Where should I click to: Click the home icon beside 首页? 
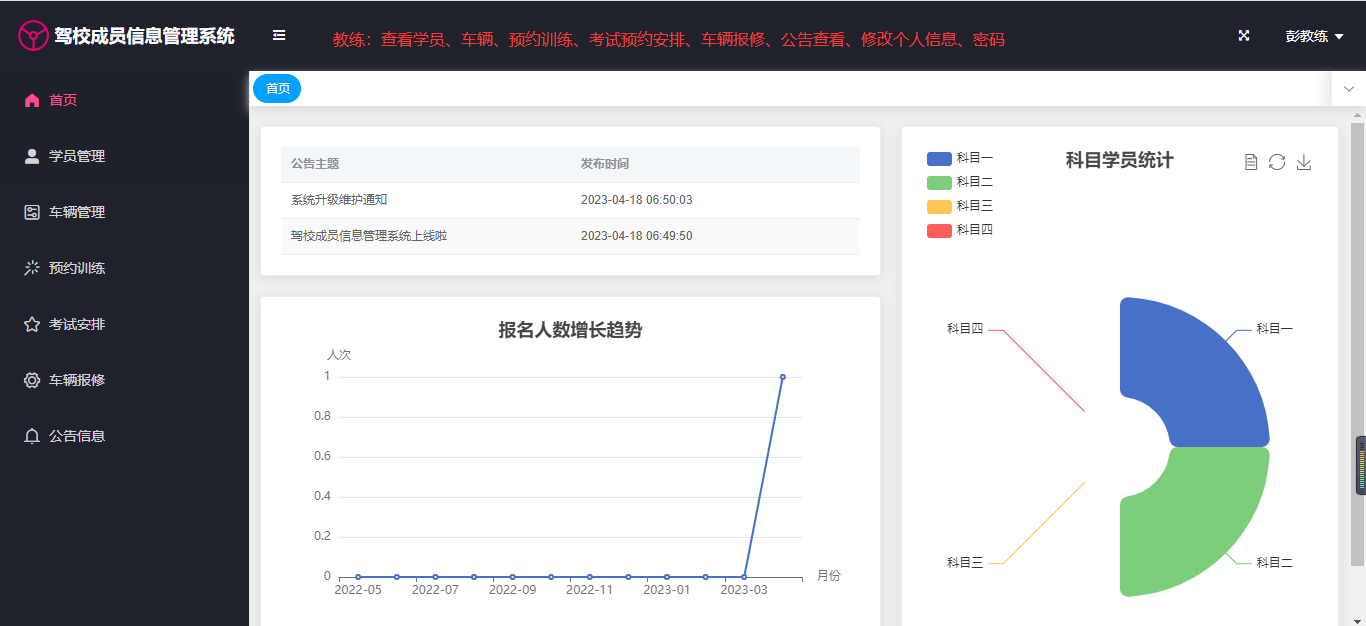[32, 100]
